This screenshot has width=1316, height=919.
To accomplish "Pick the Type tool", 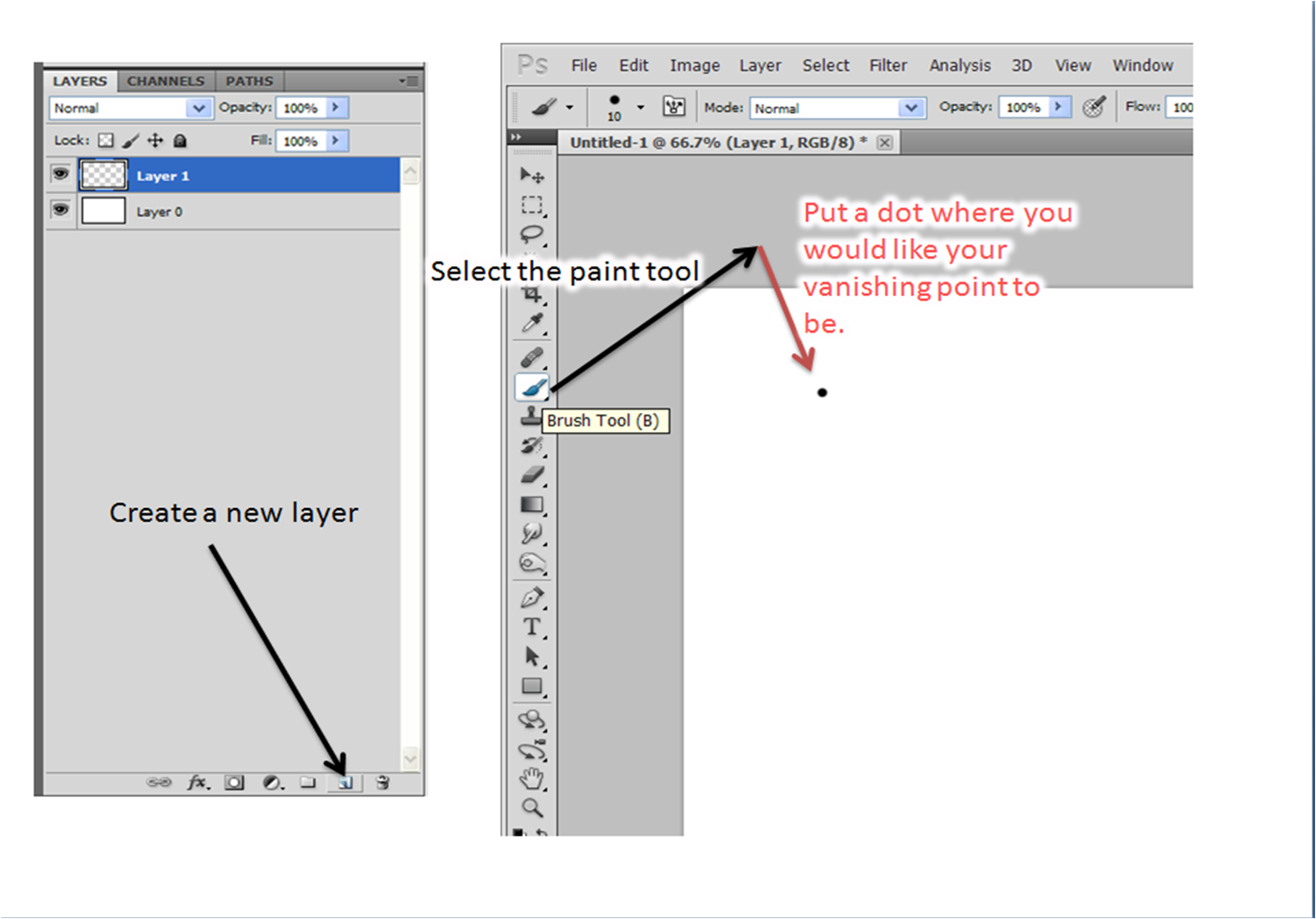I will pyautogui.click(x=531, y=627).
